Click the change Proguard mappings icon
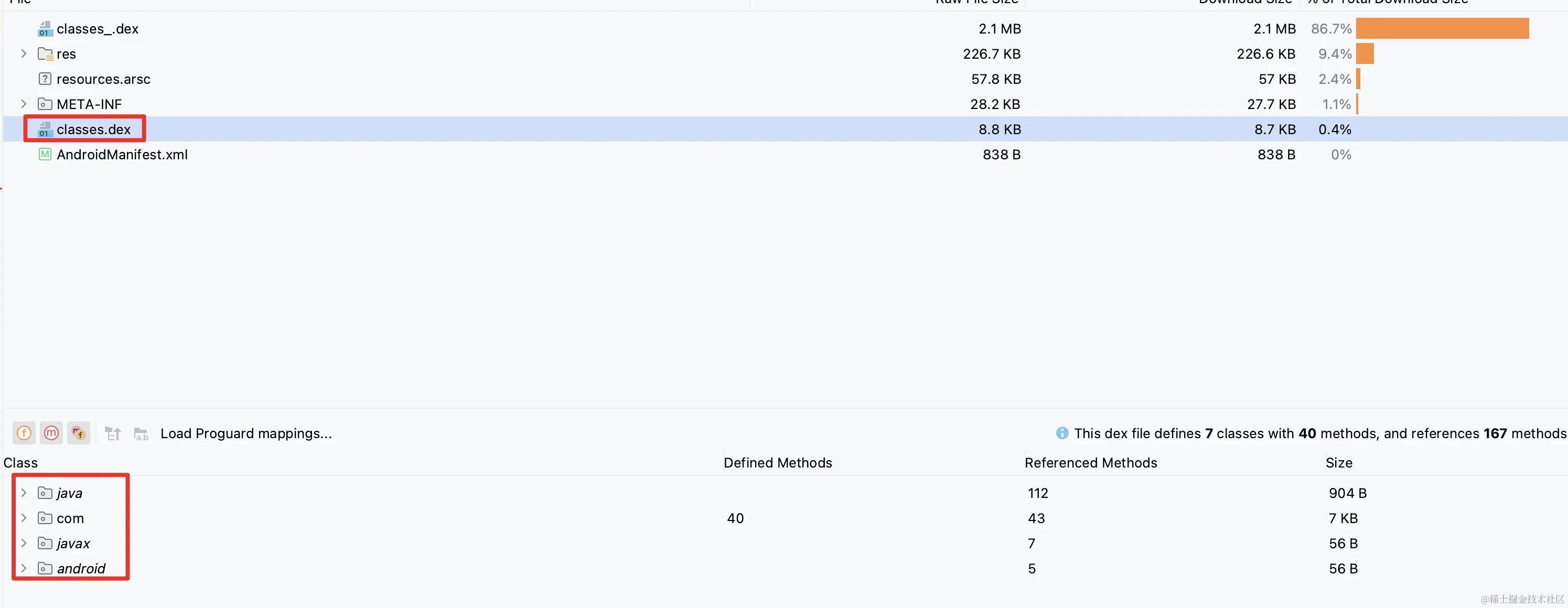This screenshot has width=1568, height=608. (113, 433)
